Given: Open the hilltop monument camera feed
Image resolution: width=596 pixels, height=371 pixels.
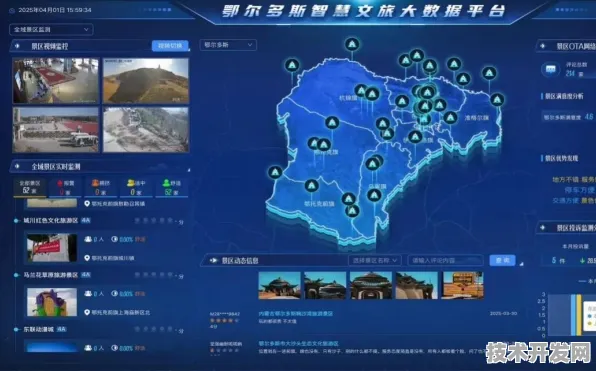Looking at the screenshot, I should tap(146, 81).
